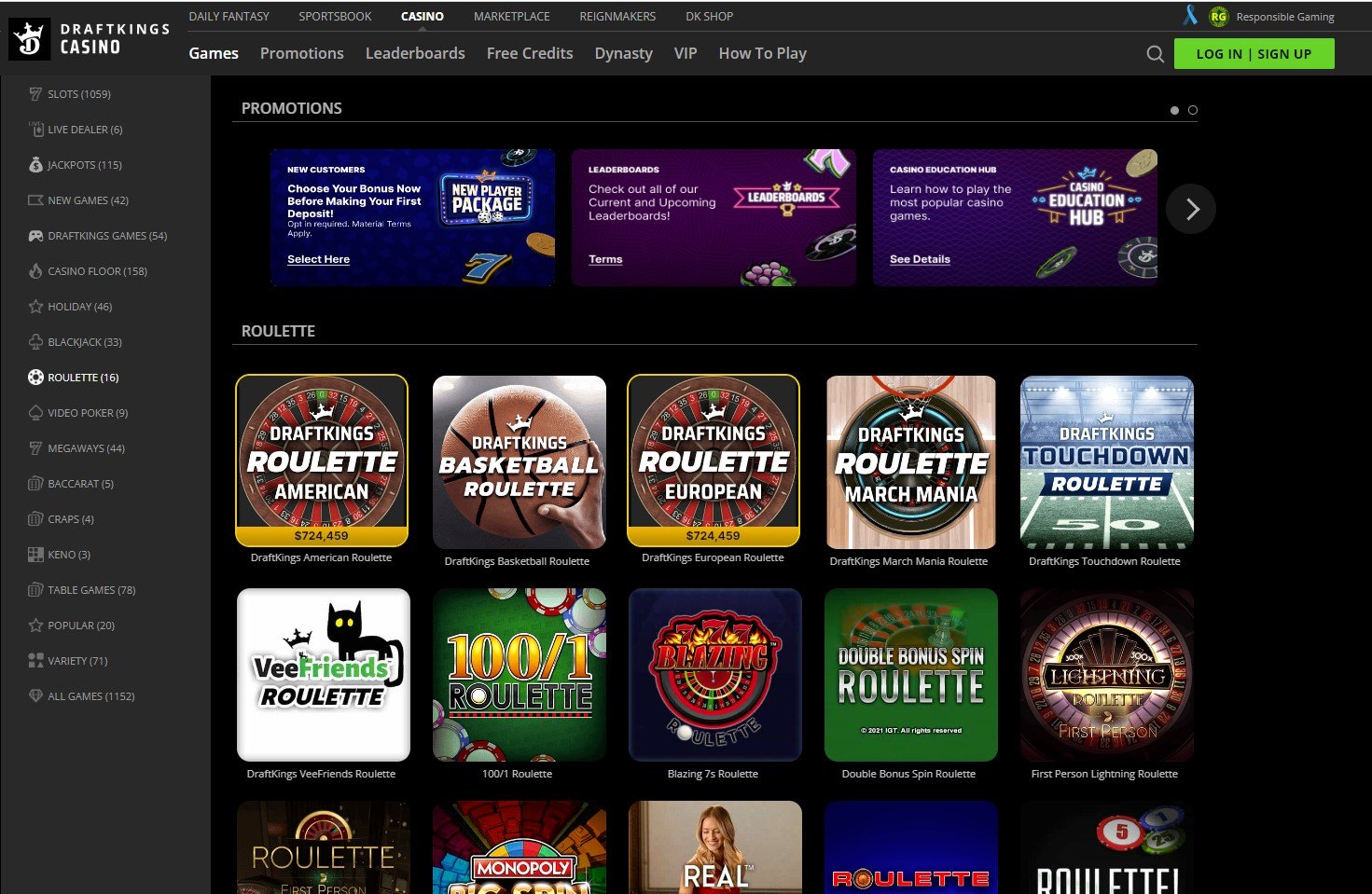Click the Table Games icon

pos(35,590)
